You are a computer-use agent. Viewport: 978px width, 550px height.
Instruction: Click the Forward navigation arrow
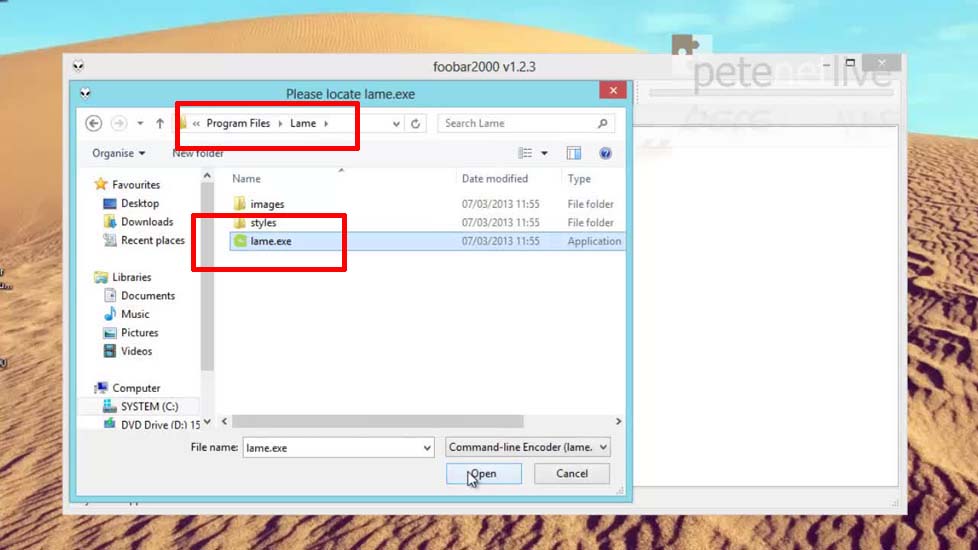pos(119,123)
